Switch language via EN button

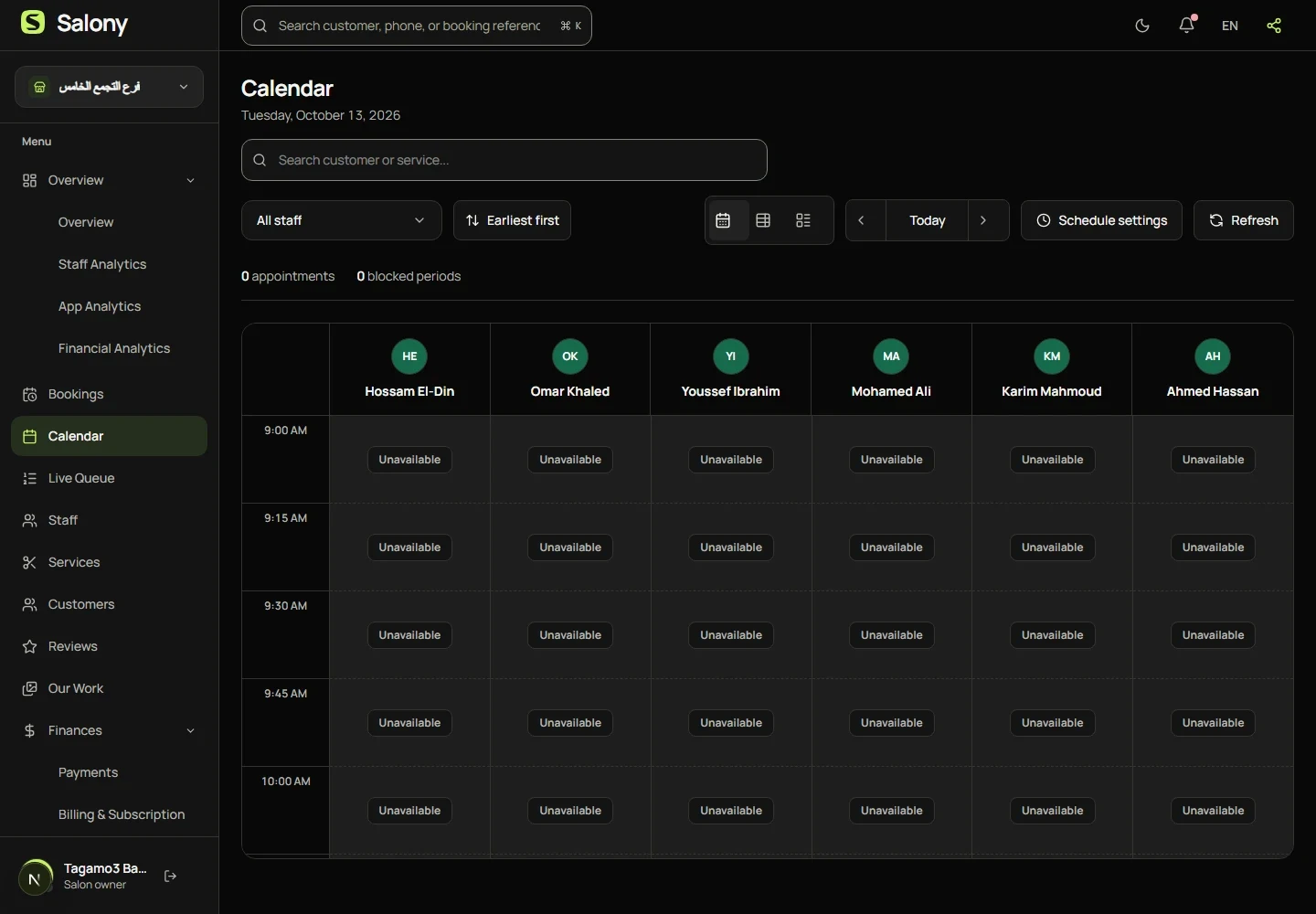pos(1230,26)
